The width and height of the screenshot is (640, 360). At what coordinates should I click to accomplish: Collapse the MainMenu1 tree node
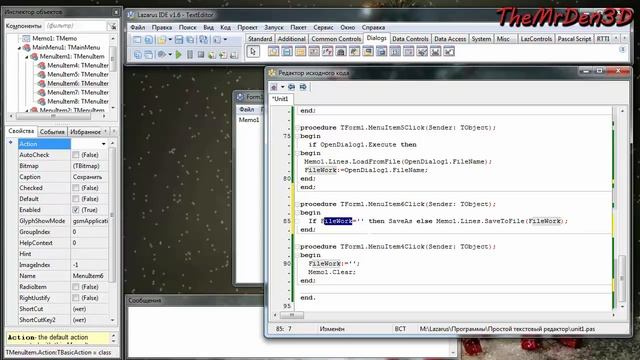(19, 48)
